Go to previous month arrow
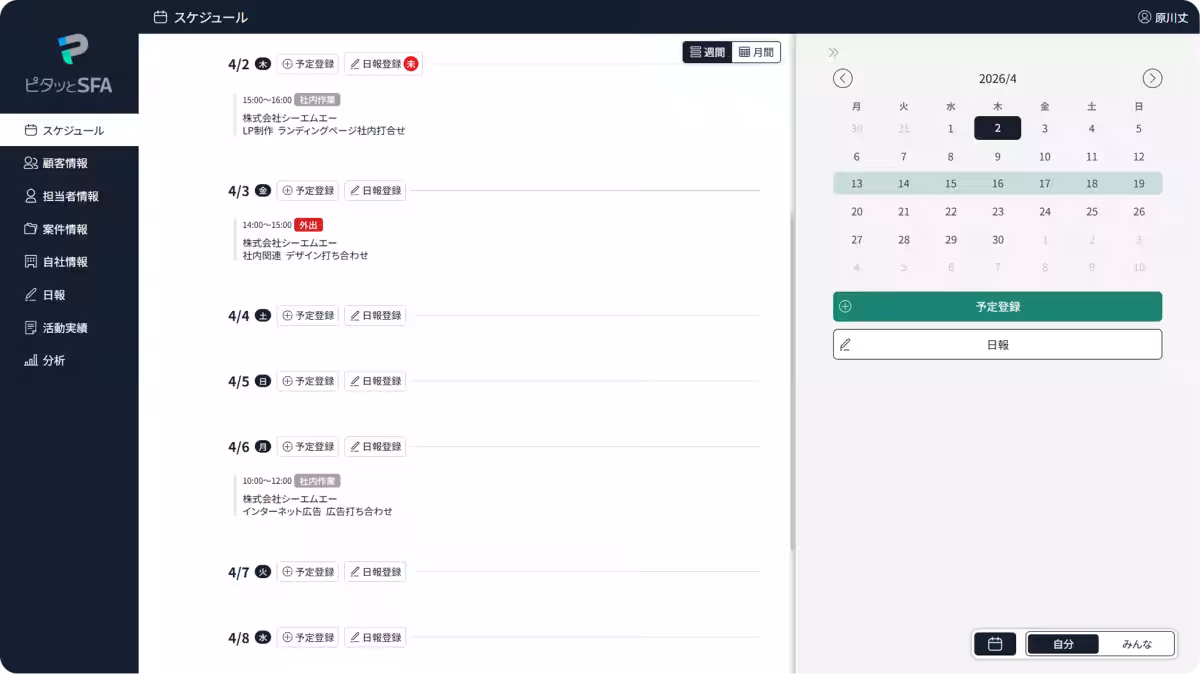 coord(843,78)
